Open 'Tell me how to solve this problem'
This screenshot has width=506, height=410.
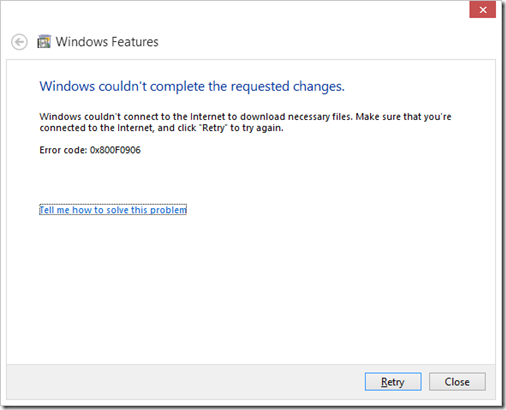[113, 210]
